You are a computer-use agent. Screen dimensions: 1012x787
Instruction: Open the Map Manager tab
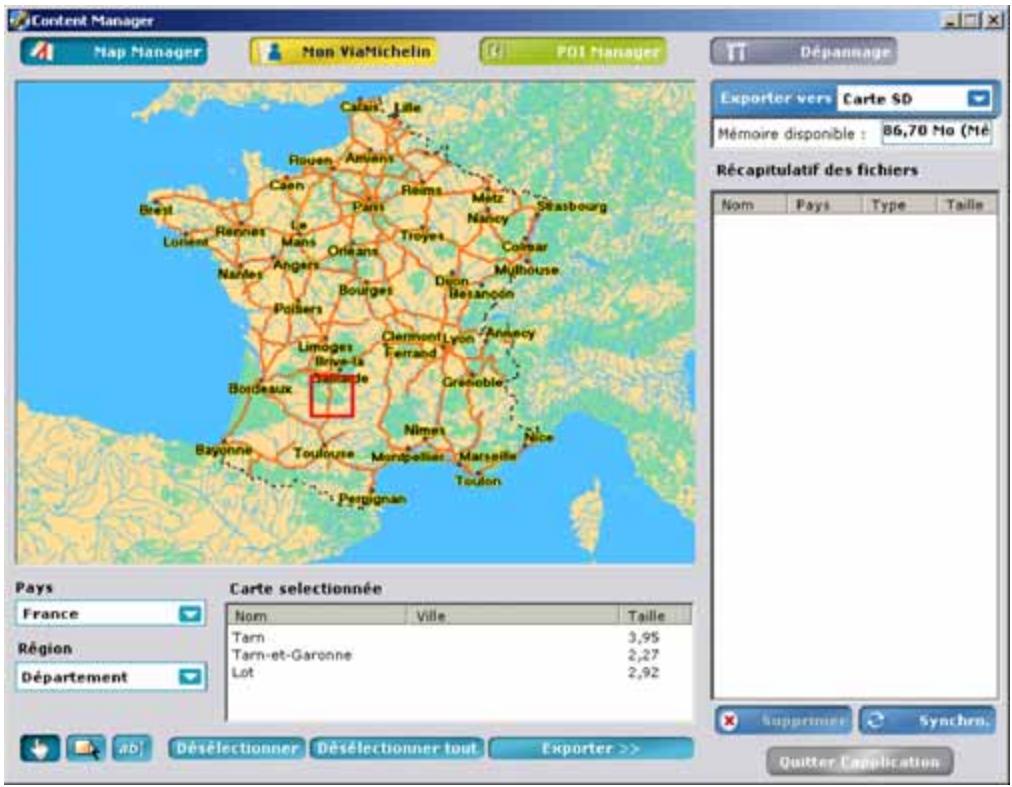tap(114, 52)
